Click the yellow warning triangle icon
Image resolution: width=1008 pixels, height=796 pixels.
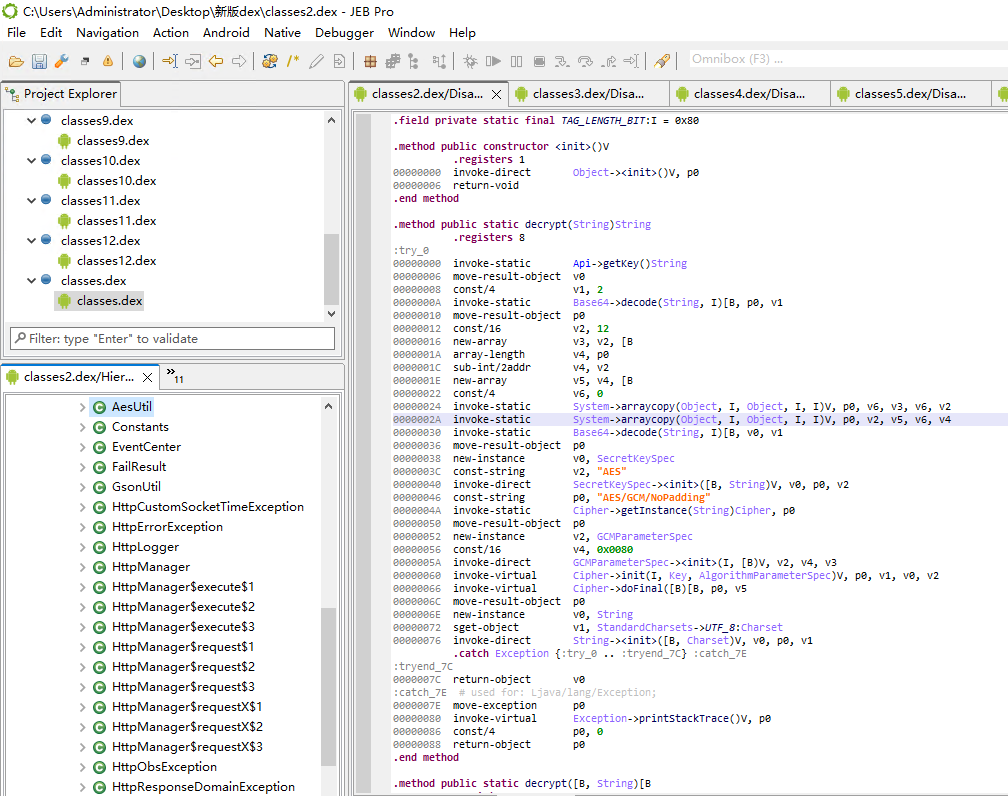point(108,61)
